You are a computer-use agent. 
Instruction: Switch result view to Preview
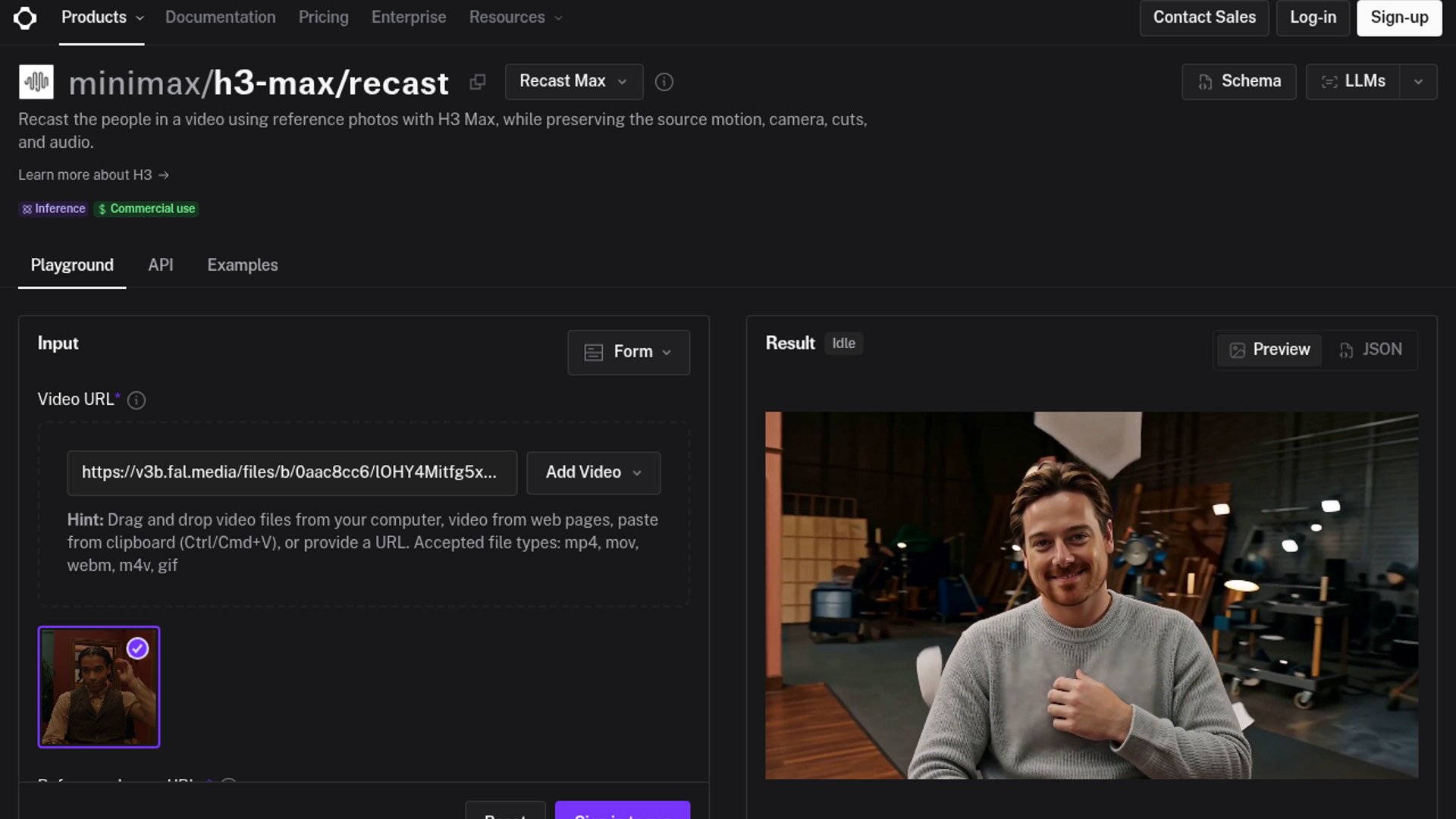click(x=1269, y=350)
